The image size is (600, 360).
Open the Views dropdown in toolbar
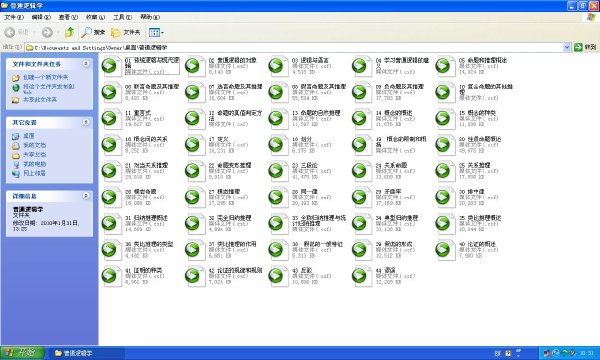pos(156,33)
